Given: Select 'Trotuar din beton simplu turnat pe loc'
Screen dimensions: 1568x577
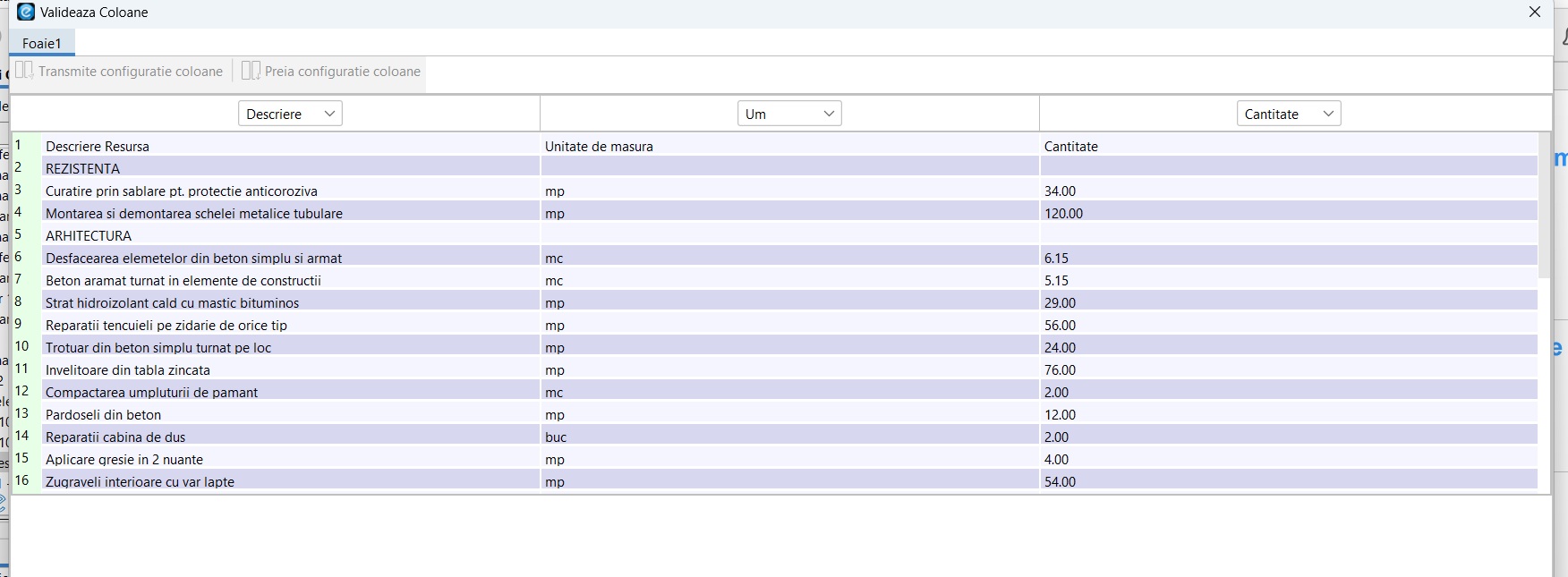Looking at the screenshot, I should (x=291, y=347).
